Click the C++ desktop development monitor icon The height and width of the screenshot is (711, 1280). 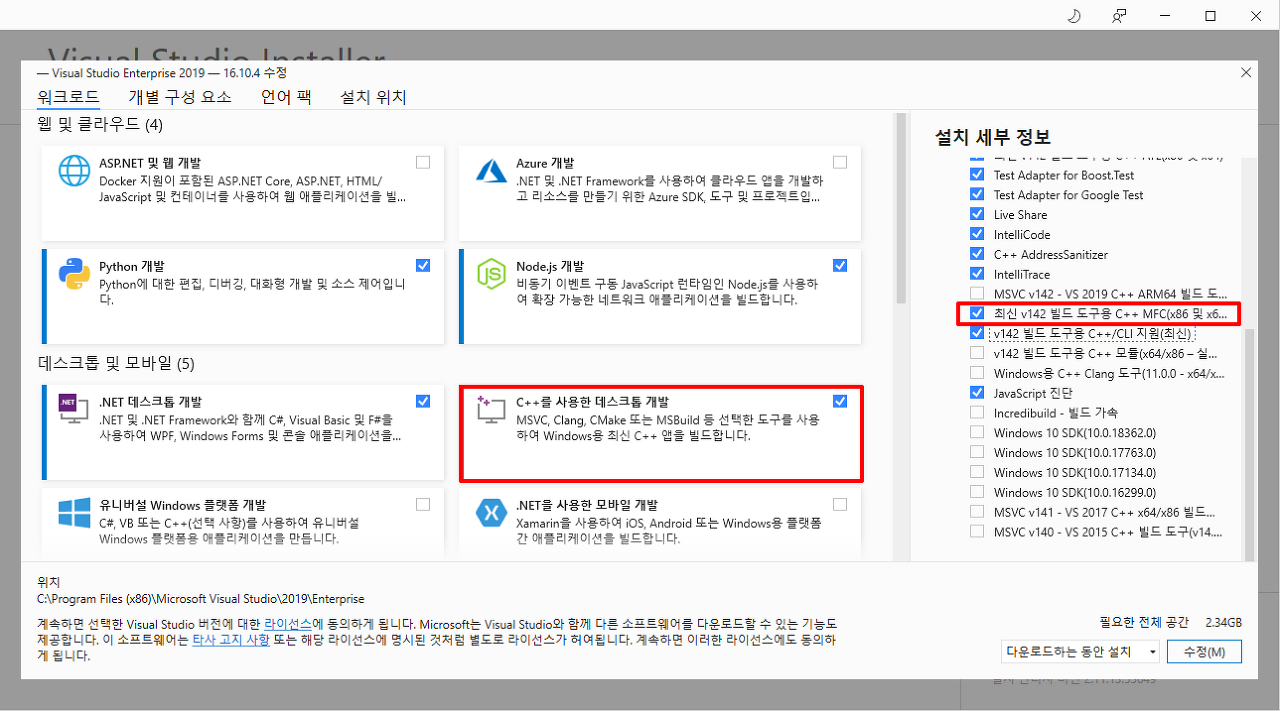pyautogui.click(x=493, y=410)
